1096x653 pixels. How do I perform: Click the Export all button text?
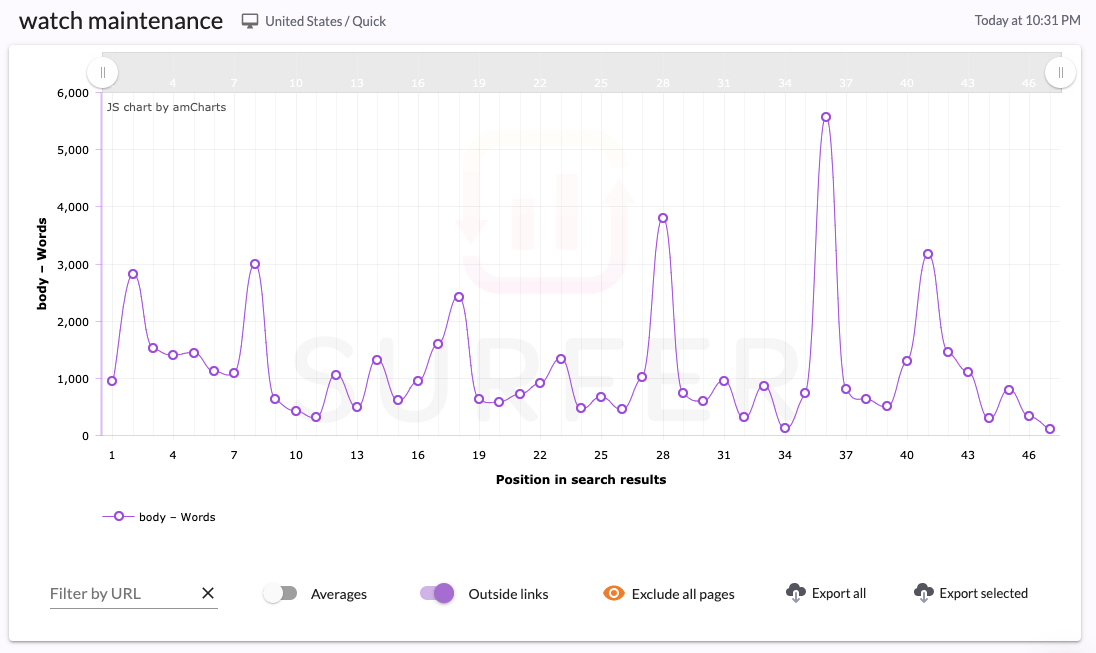click(x=839, y=594)
